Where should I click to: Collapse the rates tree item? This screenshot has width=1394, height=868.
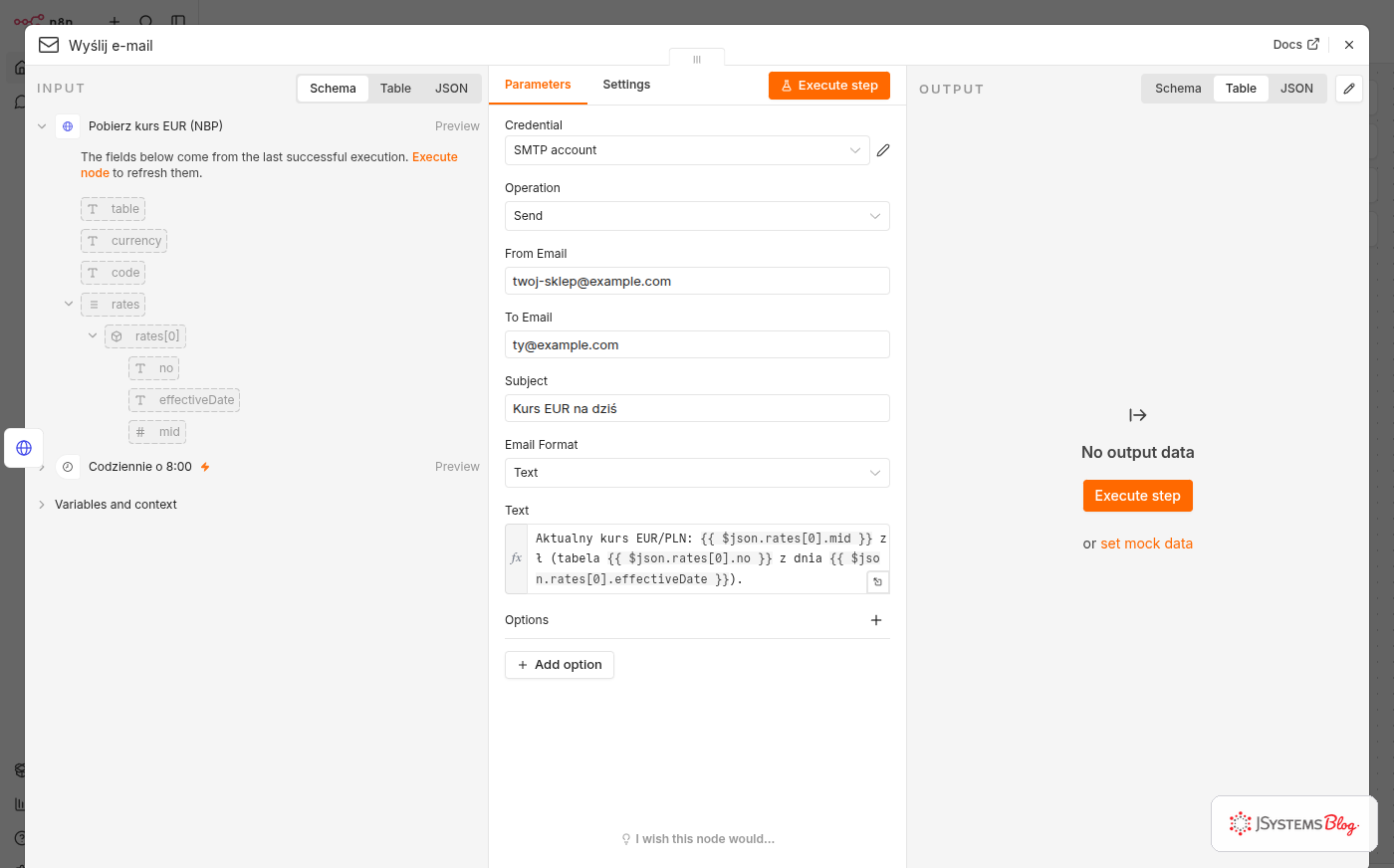pyautogui.click(x=69, y=305)
